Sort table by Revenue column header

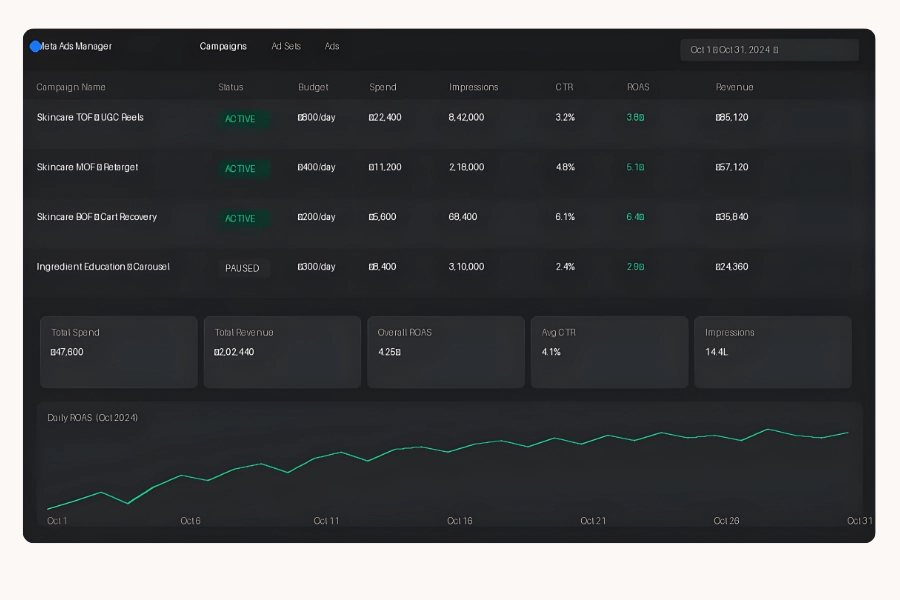point(734,87)
